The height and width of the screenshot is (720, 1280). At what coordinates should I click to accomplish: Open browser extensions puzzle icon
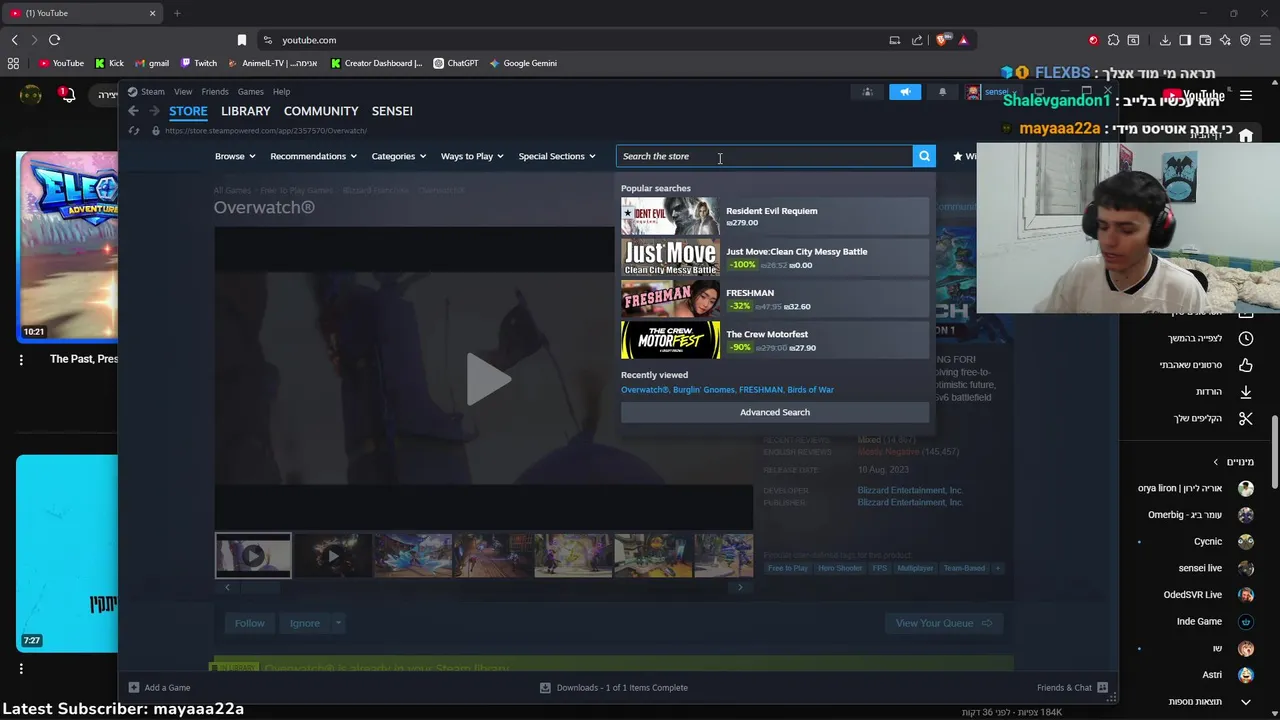click(1113, 40)
